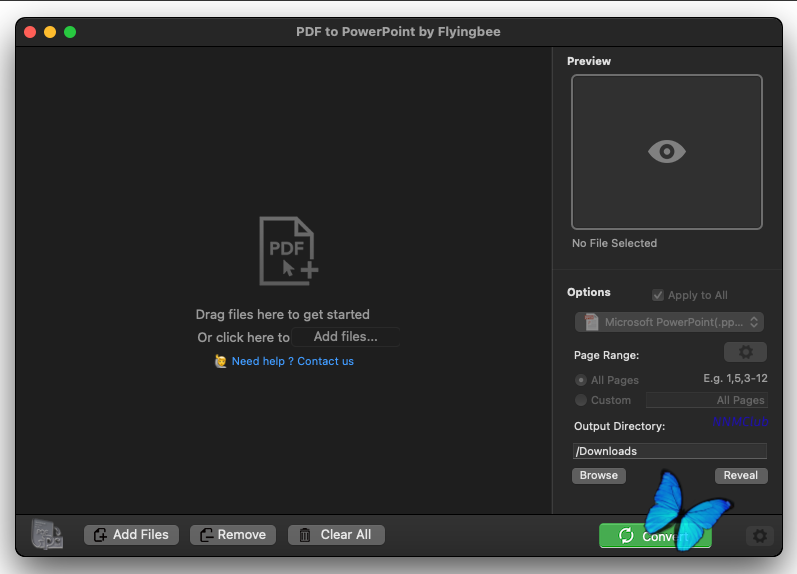The image size is (797, 574).
Task: Open page range gear settings
Action: 745,352
